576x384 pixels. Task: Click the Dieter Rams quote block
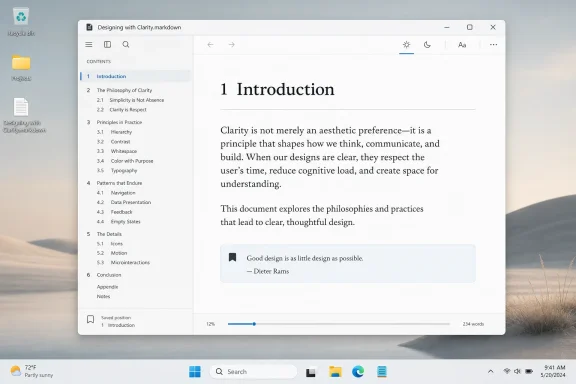pyautogui.click(x=348, y=263)
